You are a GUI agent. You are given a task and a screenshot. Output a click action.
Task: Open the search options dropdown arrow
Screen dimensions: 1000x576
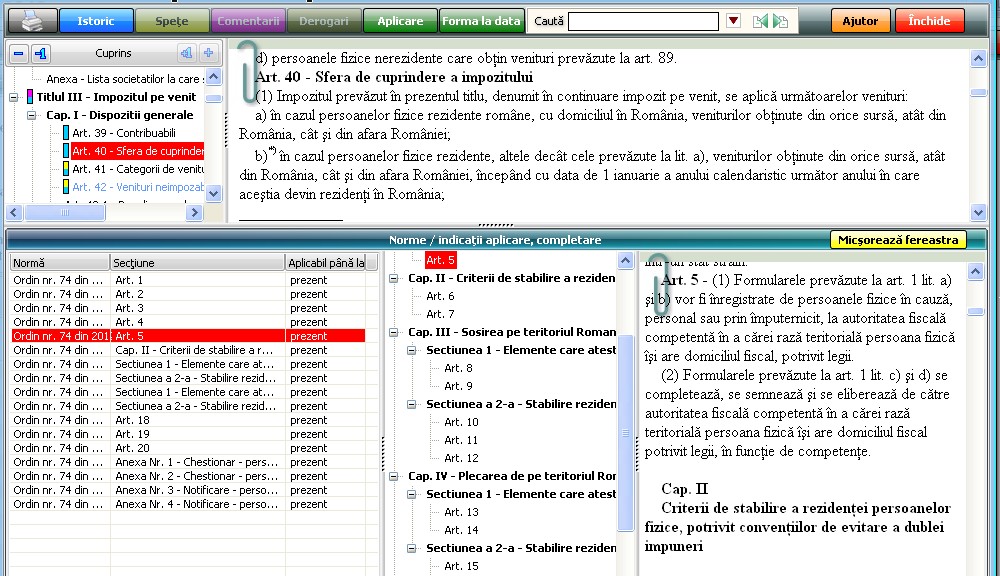pos(733,22)
